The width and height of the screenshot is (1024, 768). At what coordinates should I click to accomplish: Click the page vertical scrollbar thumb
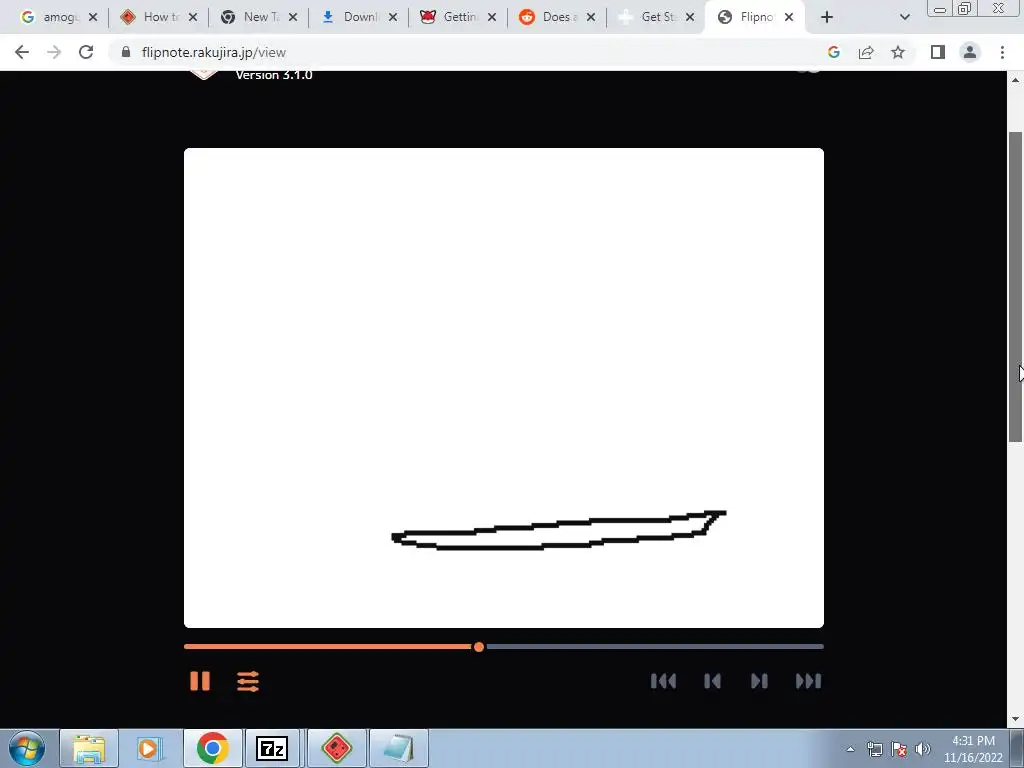pyautogui.click(x=1015, y=287)
